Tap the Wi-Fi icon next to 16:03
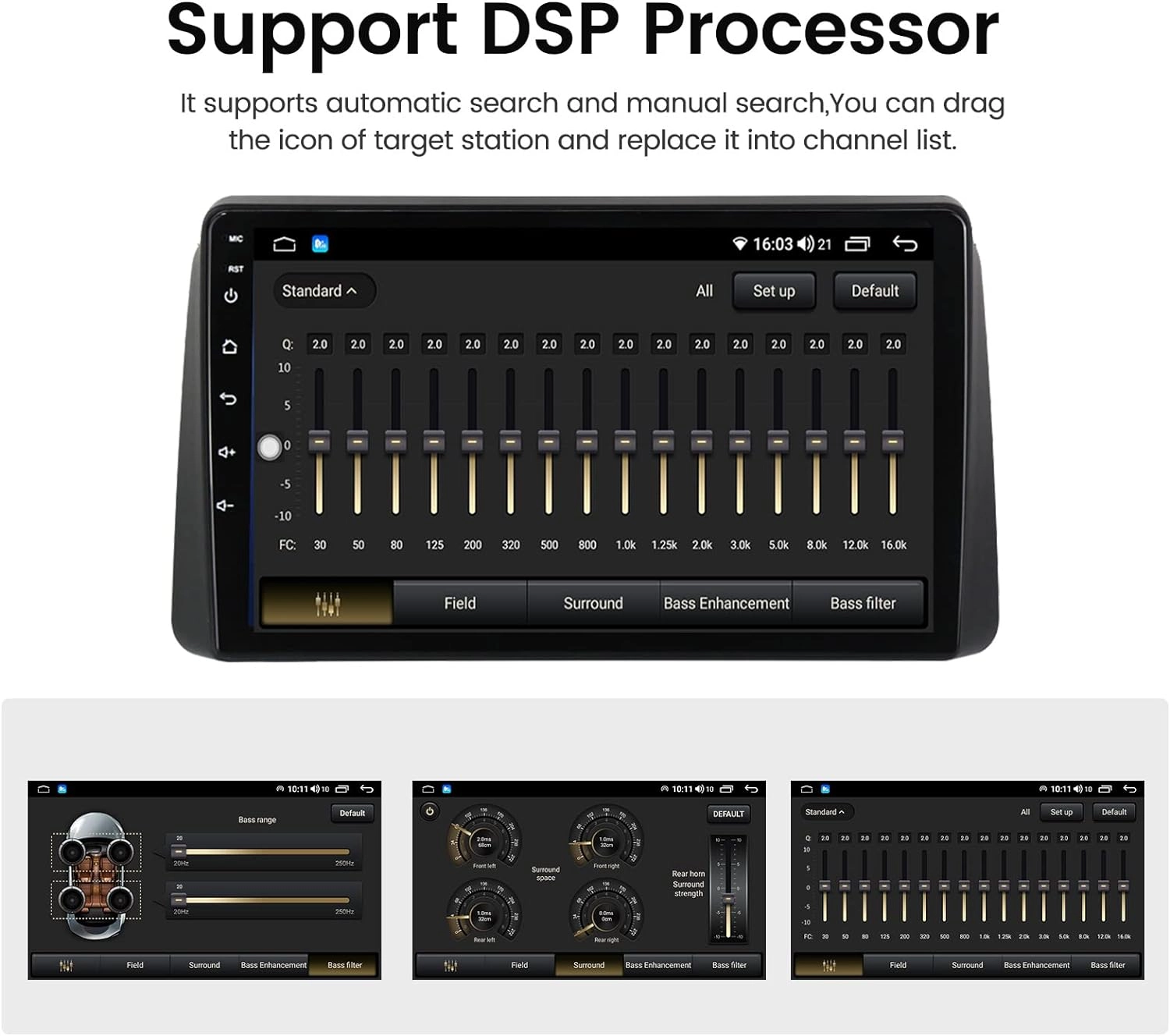The image size is (1170, 1036). point(739,244)
